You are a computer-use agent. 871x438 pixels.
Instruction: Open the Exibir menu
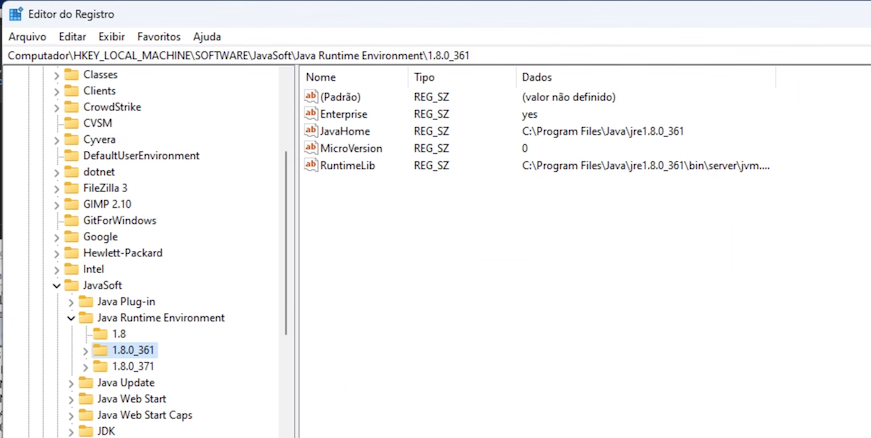coord(112,37)
